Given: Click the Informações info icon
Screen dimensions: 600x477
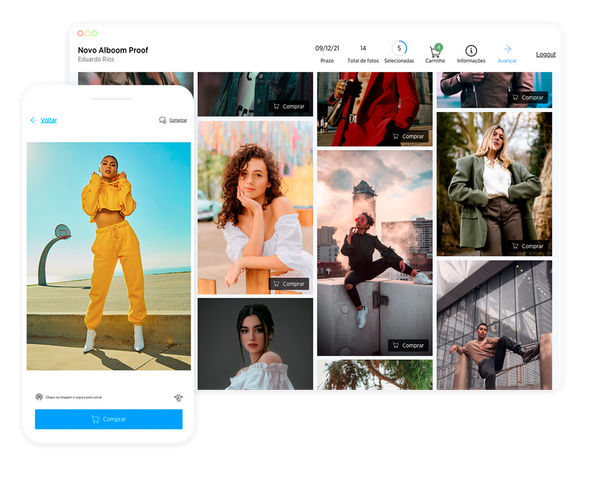Looking at the screenshot, I should click(471, 50).
